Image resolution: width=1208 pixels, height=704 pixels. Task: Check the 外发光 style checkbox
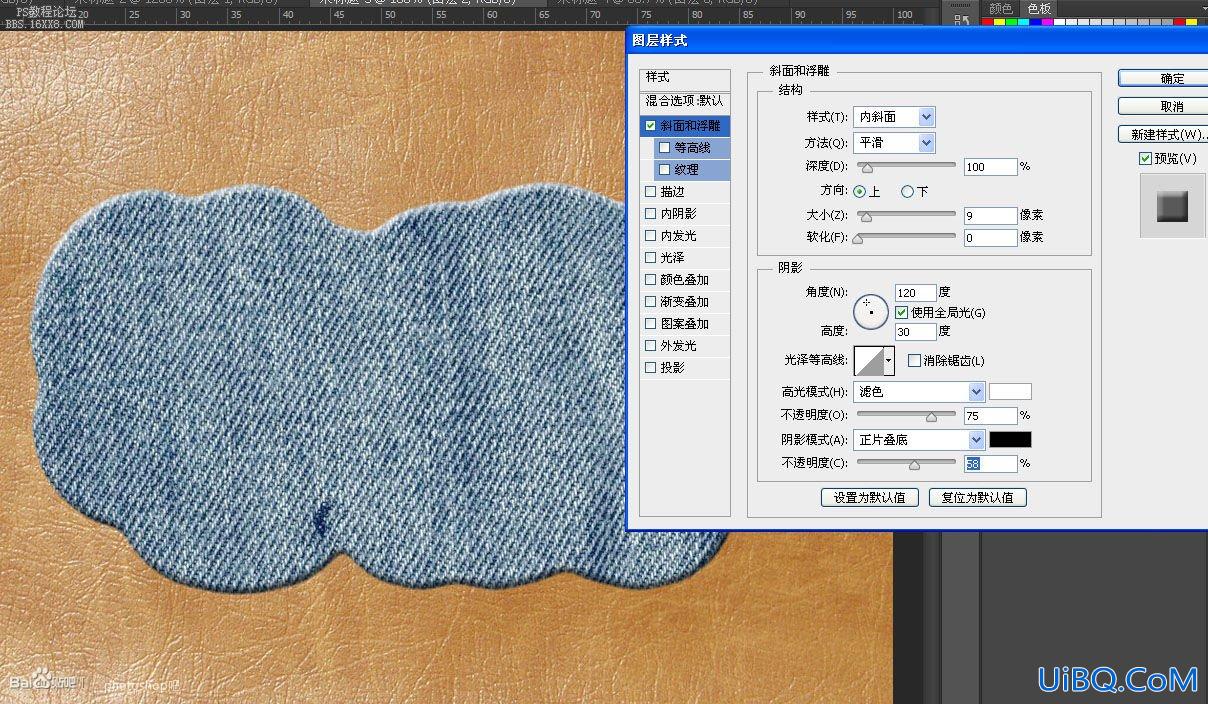point(651,346)
